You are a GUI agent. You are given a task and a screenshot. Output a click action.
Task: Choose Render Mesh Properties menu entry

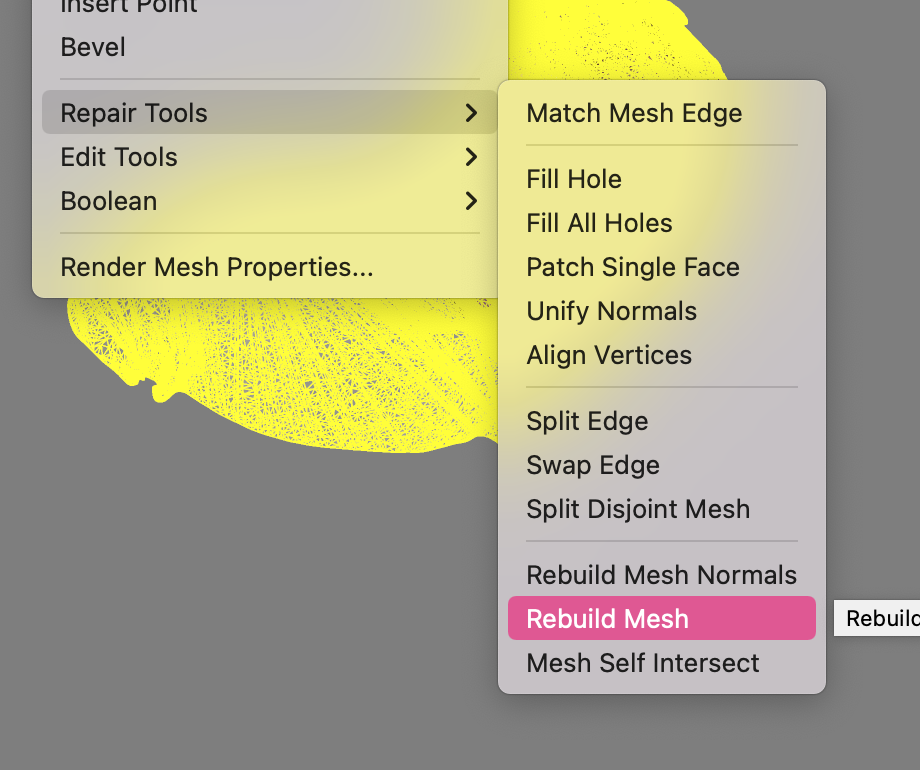(217, 267)
